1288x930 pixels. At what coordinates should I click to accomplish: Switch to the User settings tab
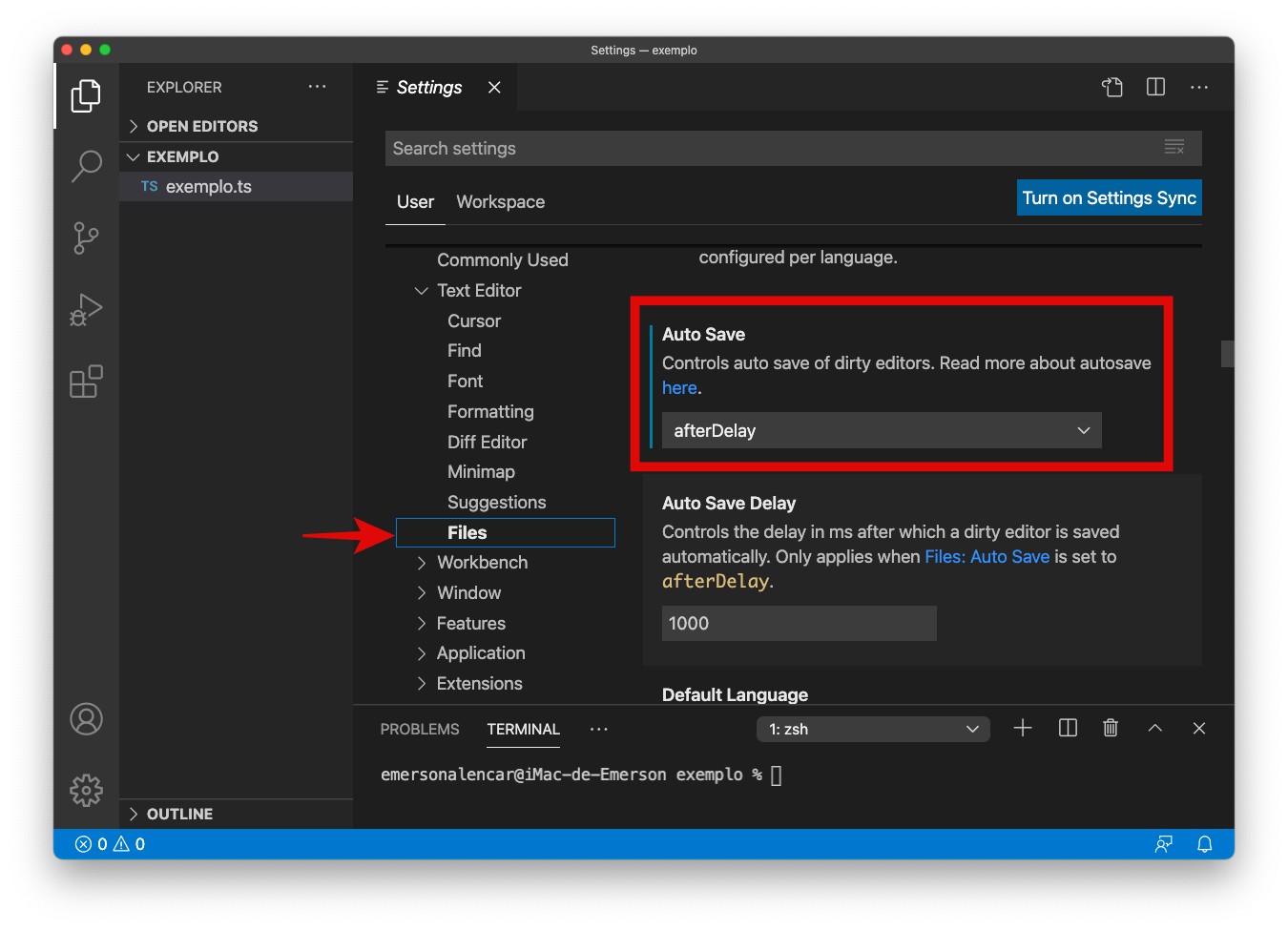click(415, 202)
